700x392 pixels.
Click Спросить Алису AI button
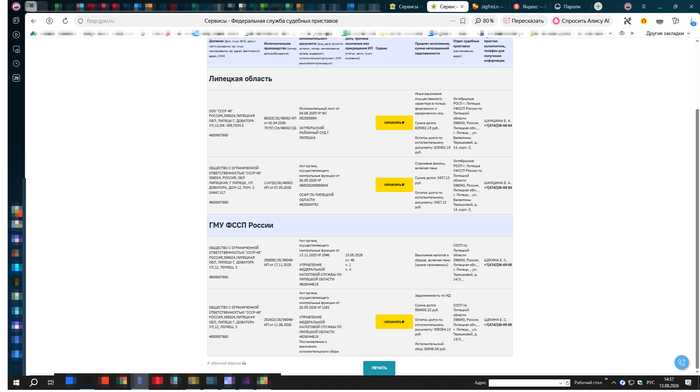click(x=581, y=21)
